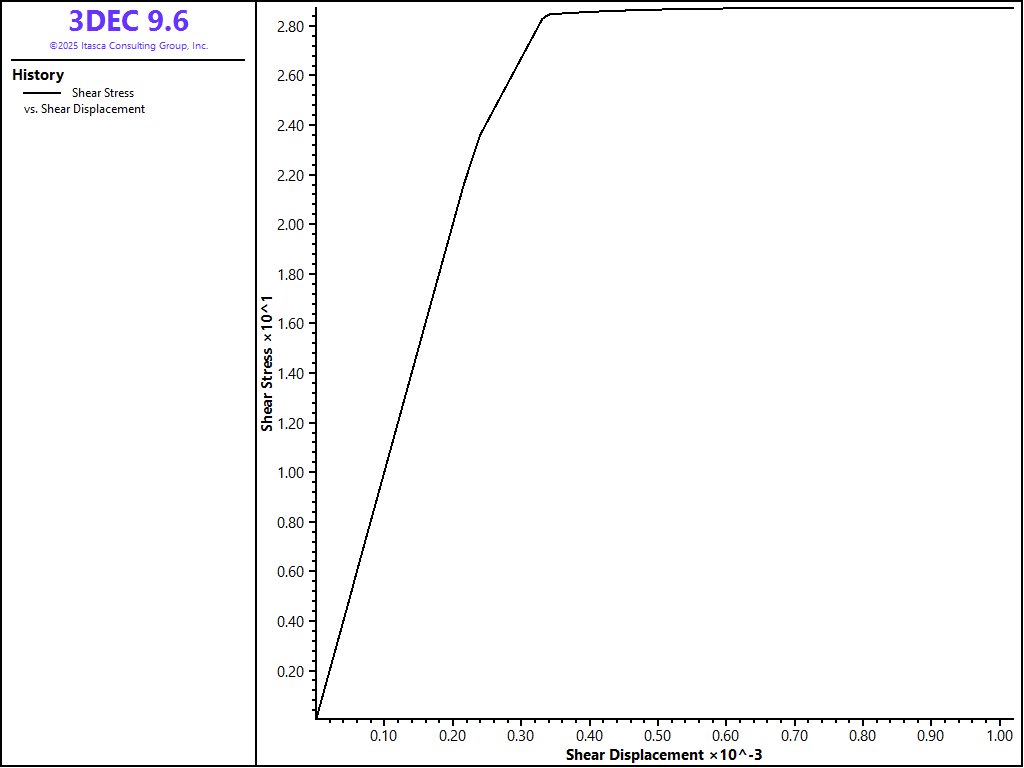This screenshot has width=1024, height=768.
Task: Click the black line sample in legend
Action: point(42,93)
